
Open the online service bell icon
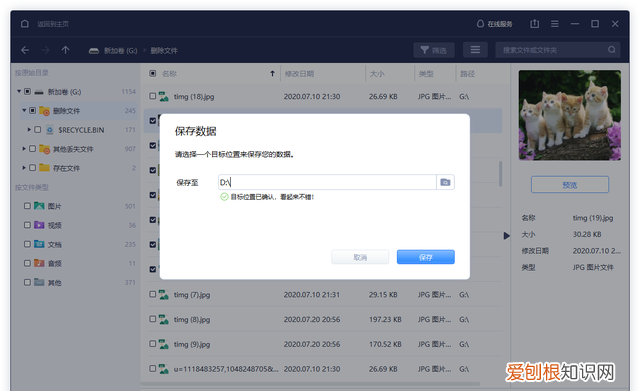(480, 24)
